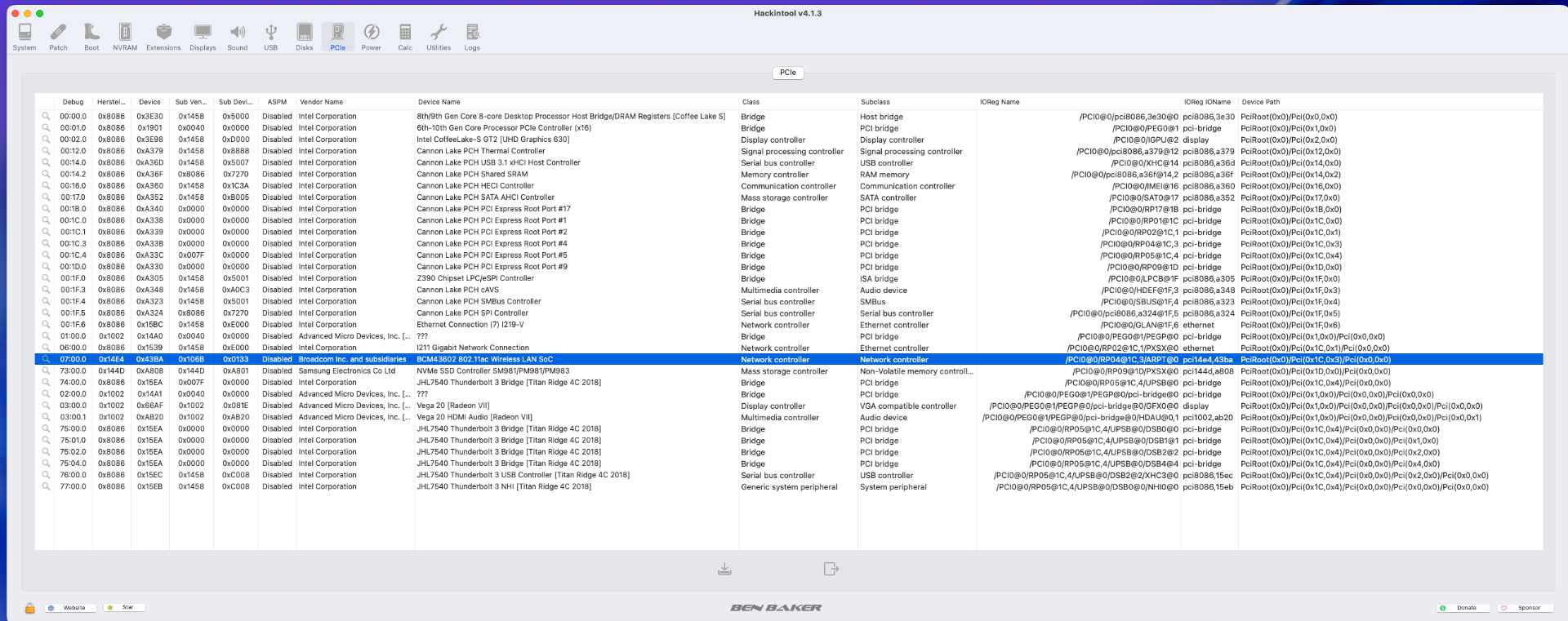The height and width of the screenshot is (621, 1568).
Task: Switch to the Boot toolbar section
Action: [x=91, y=38]
